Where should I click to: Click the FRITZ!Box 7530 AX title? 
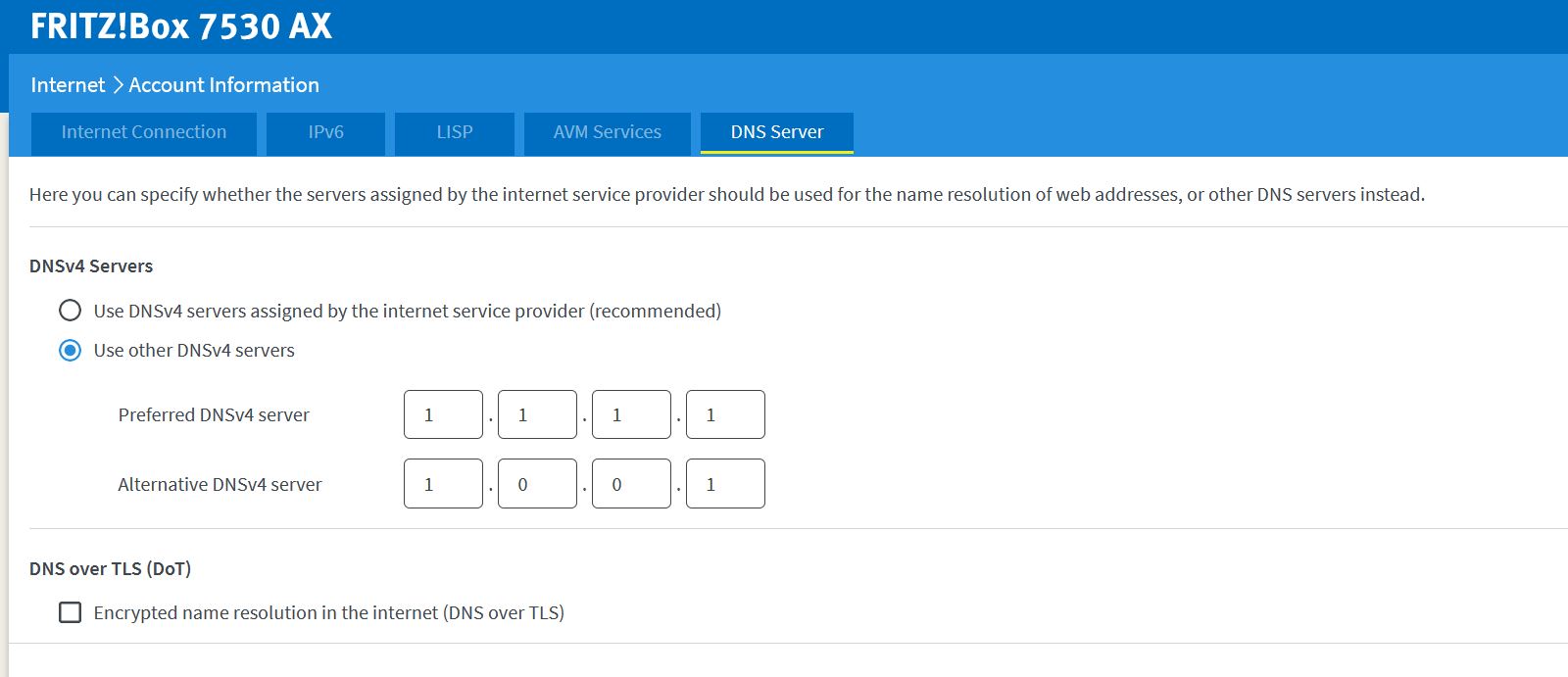181,26
